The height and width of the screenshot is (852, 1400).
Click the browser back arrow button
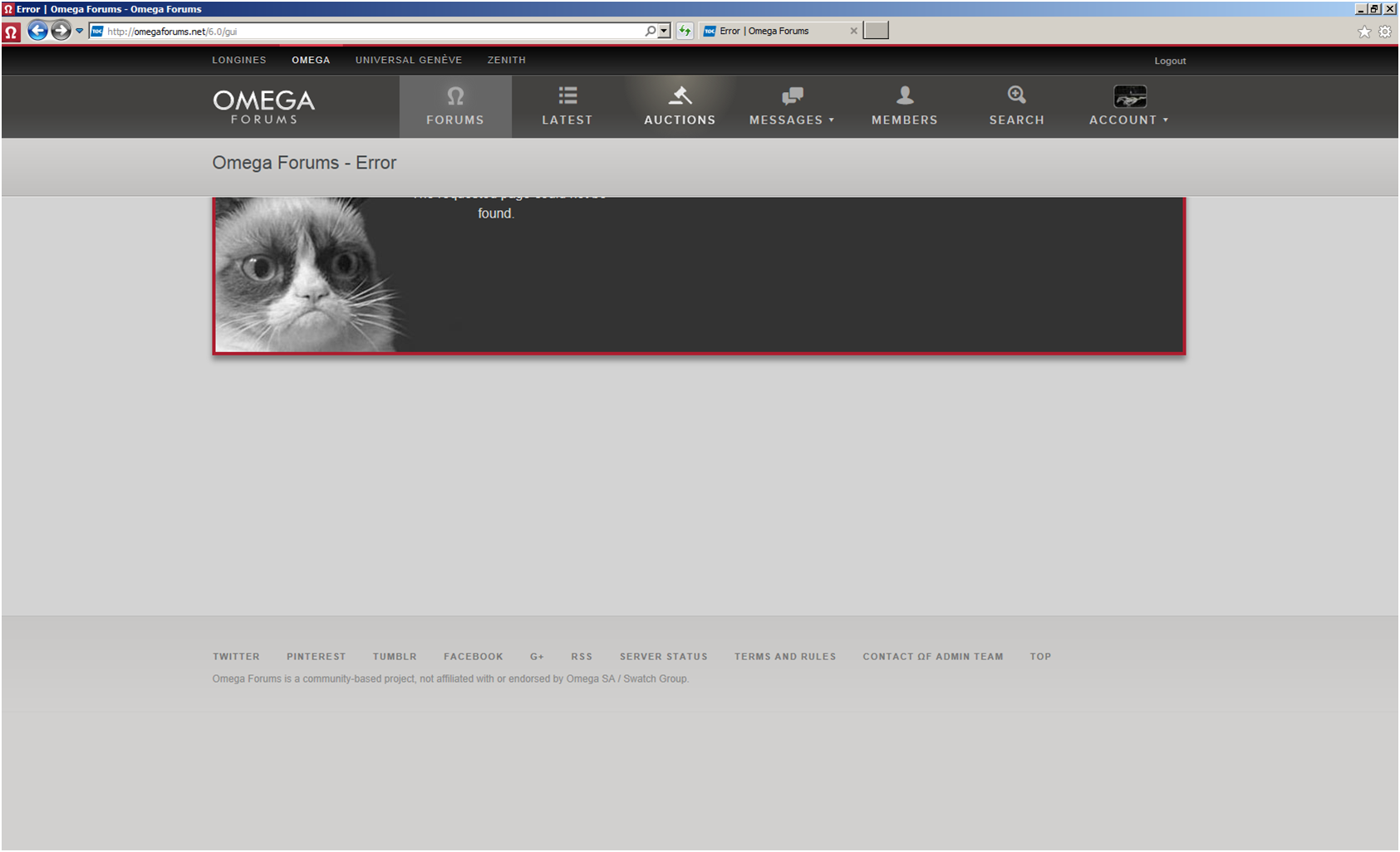click(37, 31)
